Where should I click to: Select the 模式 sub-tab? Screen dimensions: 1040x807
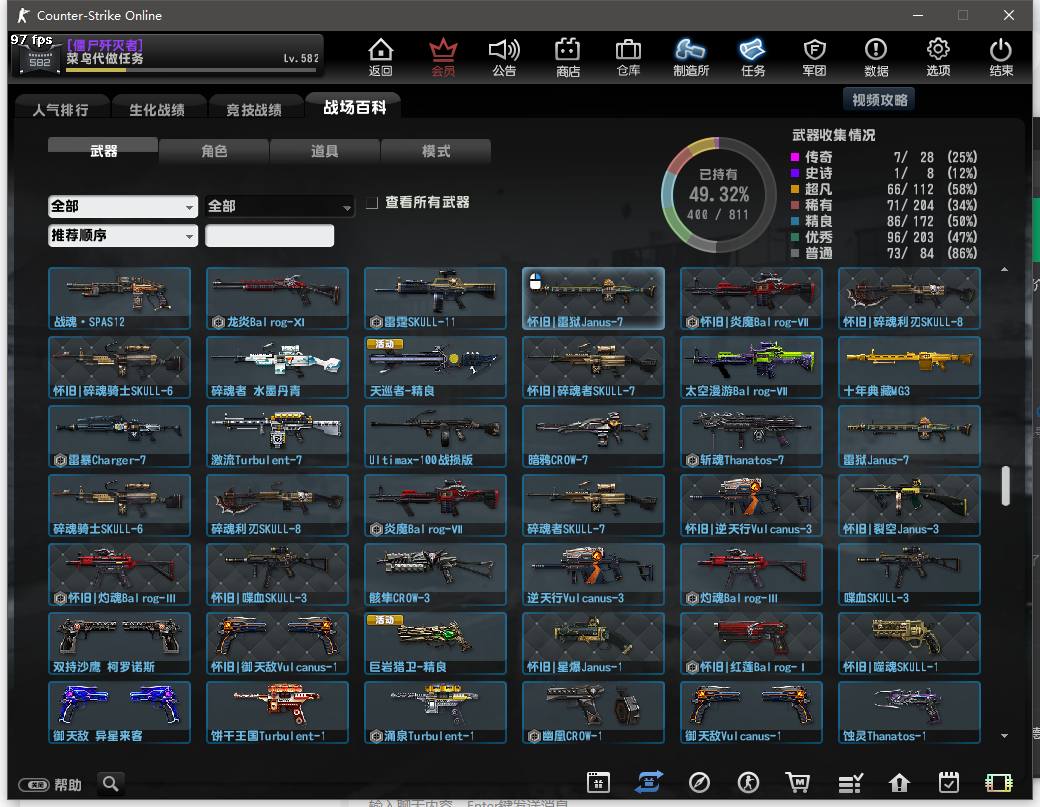[x=436, y=151]
